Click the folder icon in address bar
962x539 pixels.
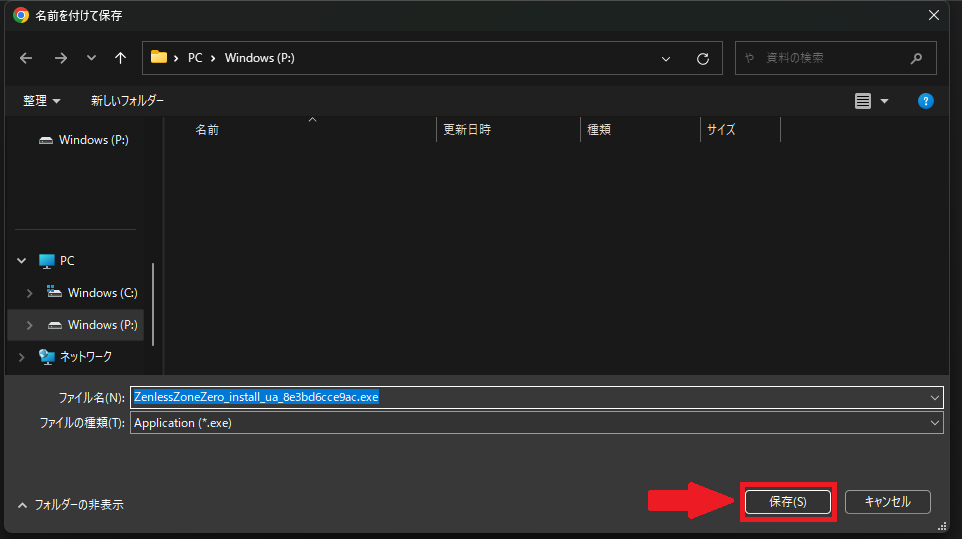[x=159, y=57]
